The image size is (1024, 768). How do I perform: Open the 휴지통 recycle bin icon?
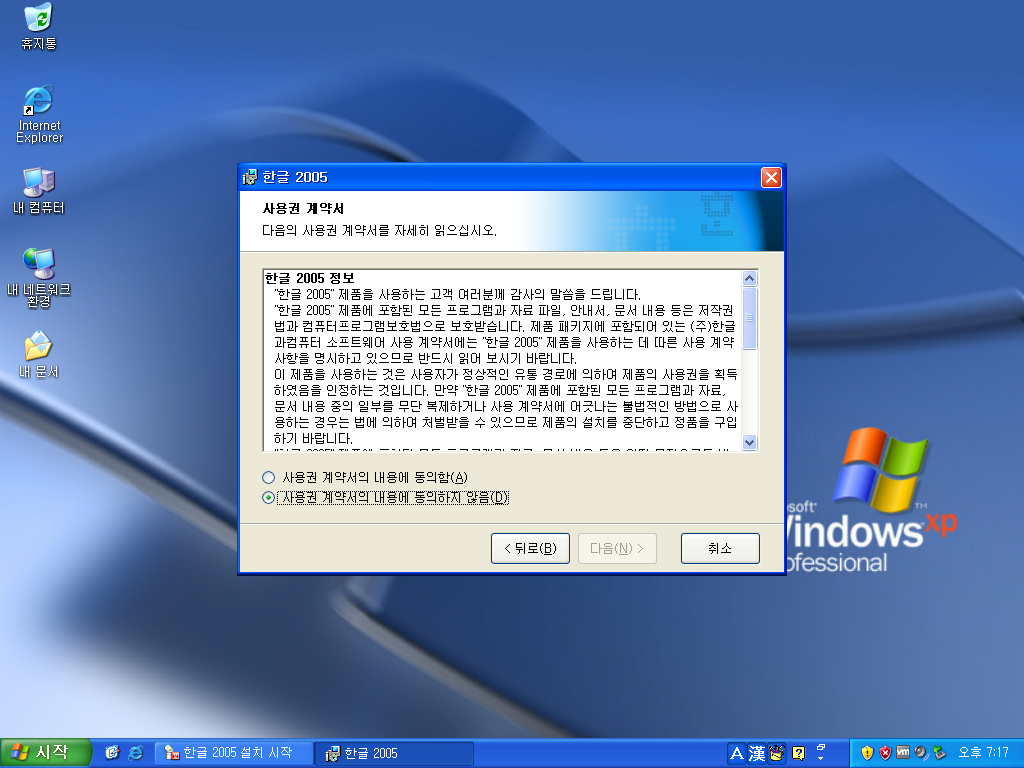[39, 26]
